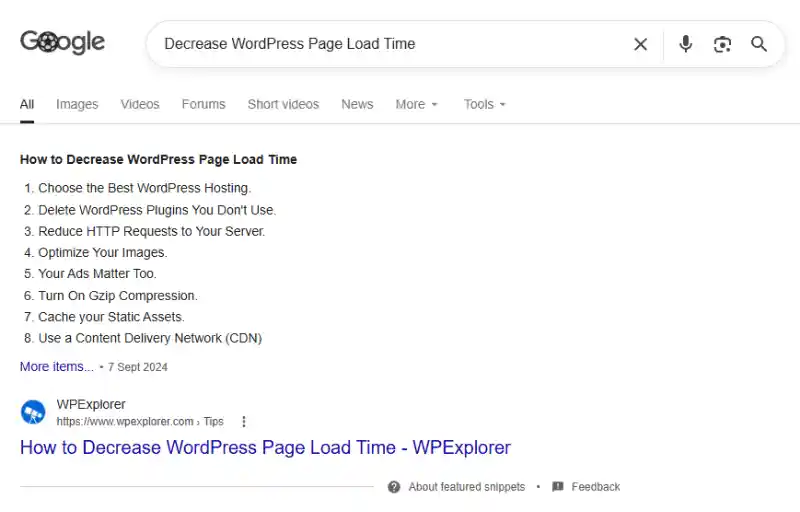Expand the More dropdown
The width and height of the screenshot is (800, 512).
point(416,105)
